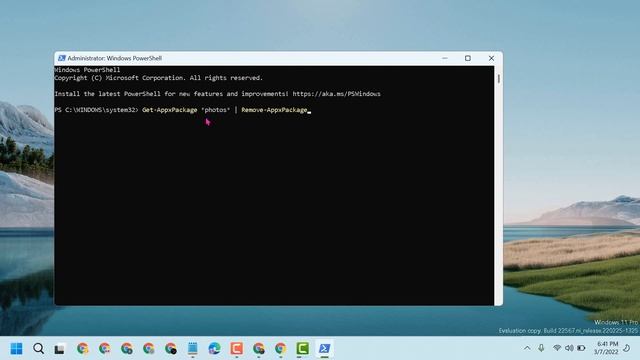Open Chrome icon directly right of Task View
The width and height of the screenshot is (640, 360).
(x=82, y=349)
